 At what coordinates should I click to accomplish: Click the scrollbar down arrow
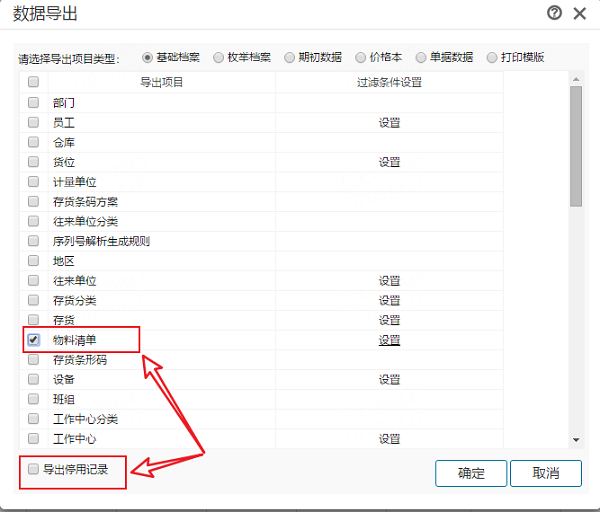[x=576, y=440]
